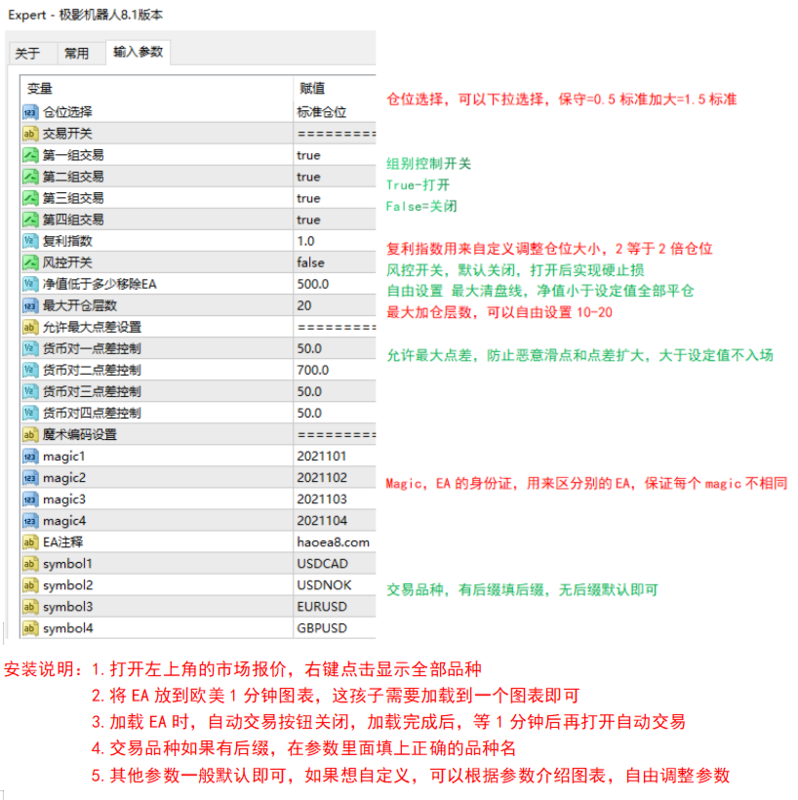Click the ab icon beside 魔术编码设置

click(x=29, y=435)
